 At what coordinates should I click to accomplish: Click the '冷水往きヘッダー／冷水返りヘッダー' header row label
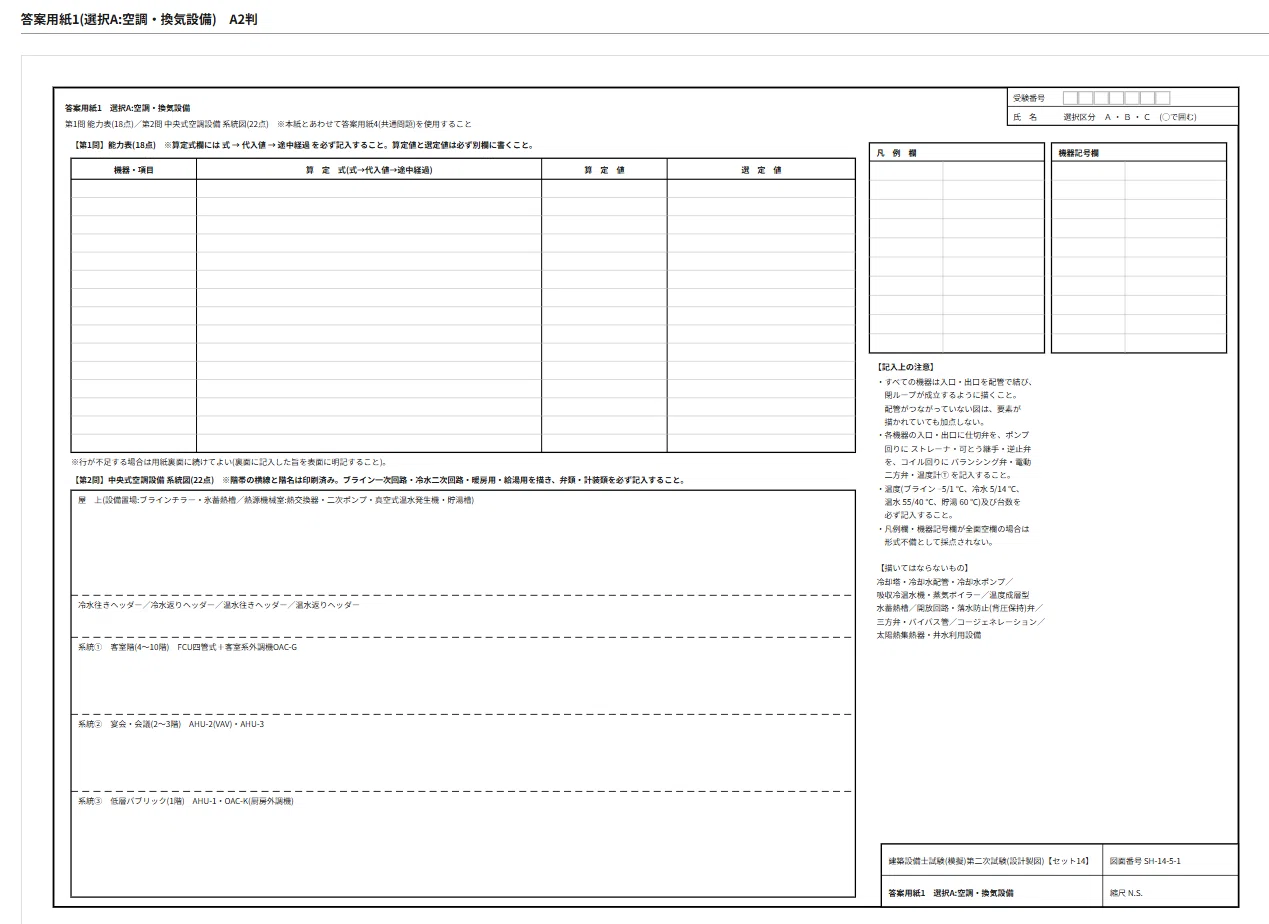pos(219,605)
